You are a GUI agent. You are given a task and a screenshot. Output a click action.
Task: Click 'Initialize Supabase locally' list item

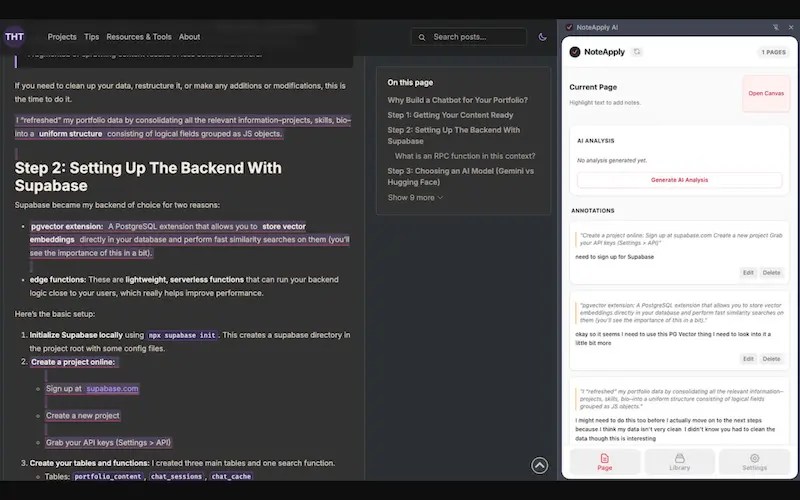[76, 335]
